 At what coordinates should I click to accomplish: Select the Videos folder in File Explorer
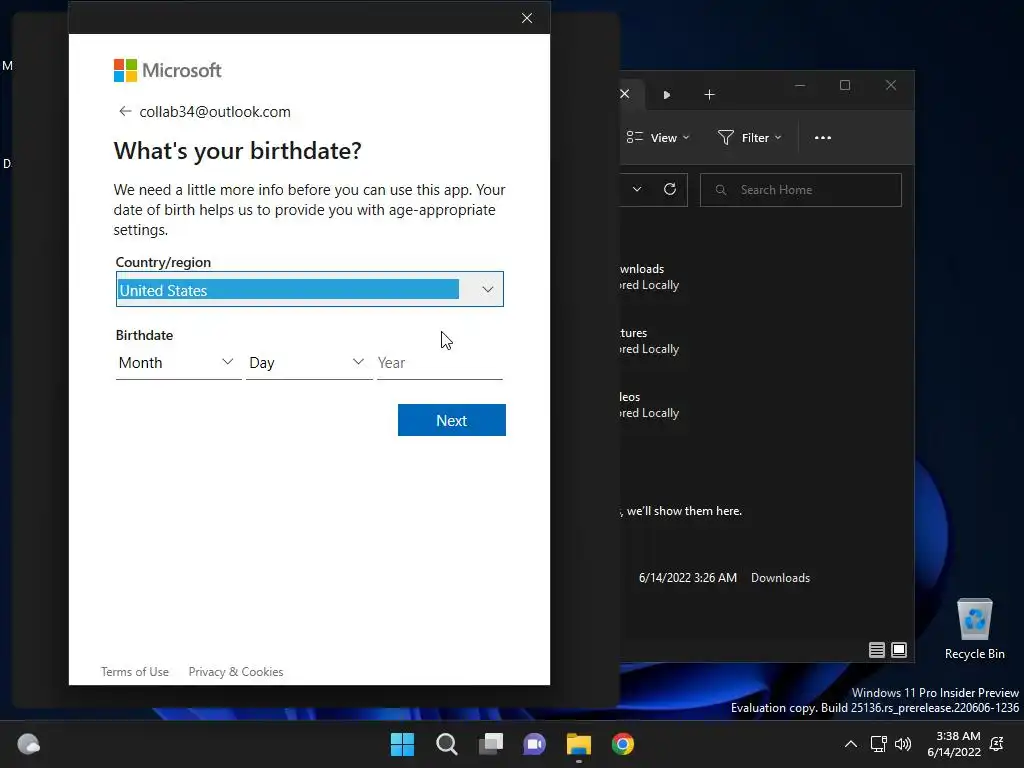coord(650,405)
